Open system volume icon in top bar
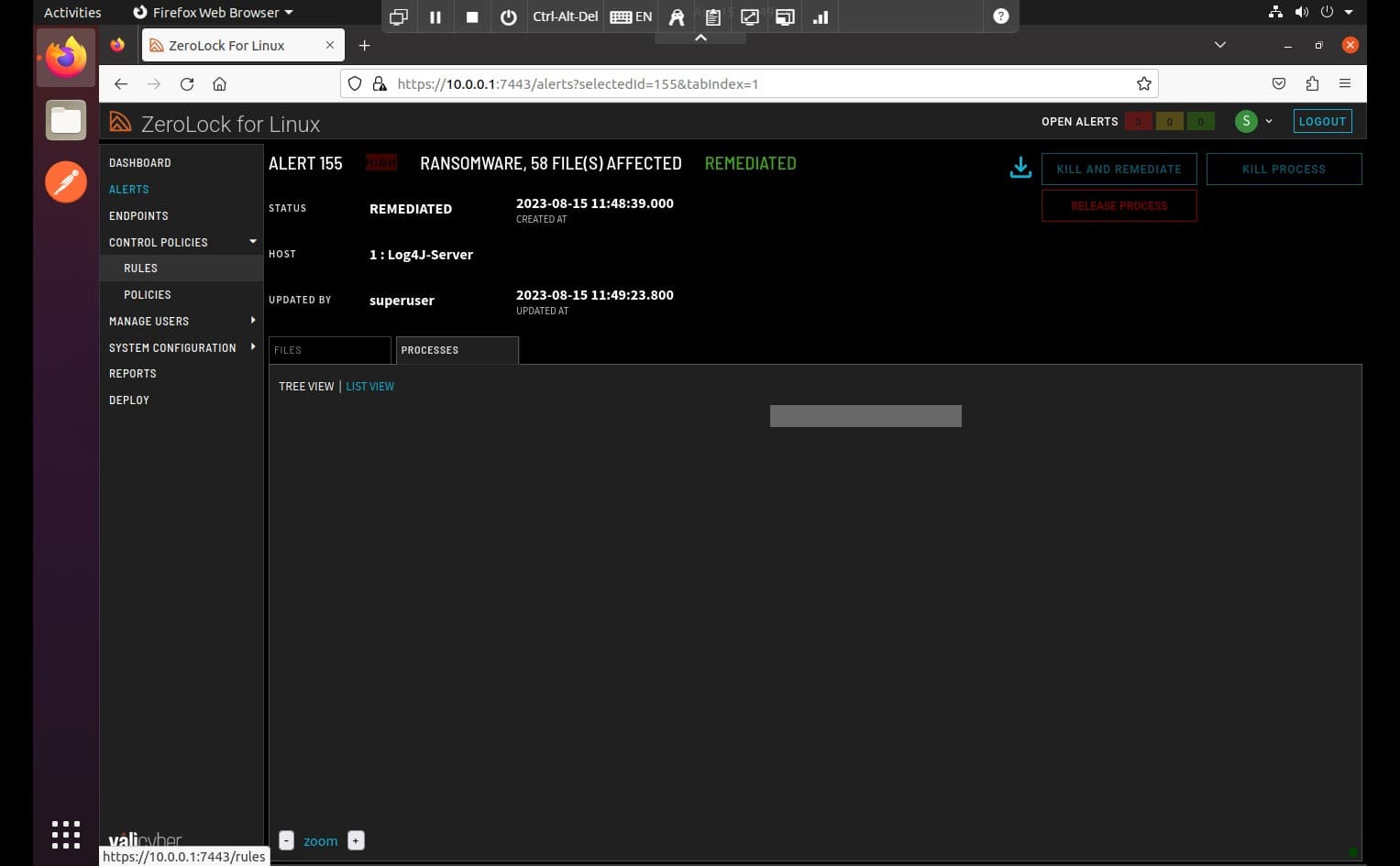This screenshot has width=1400, height=866. tap(1301, 12)
